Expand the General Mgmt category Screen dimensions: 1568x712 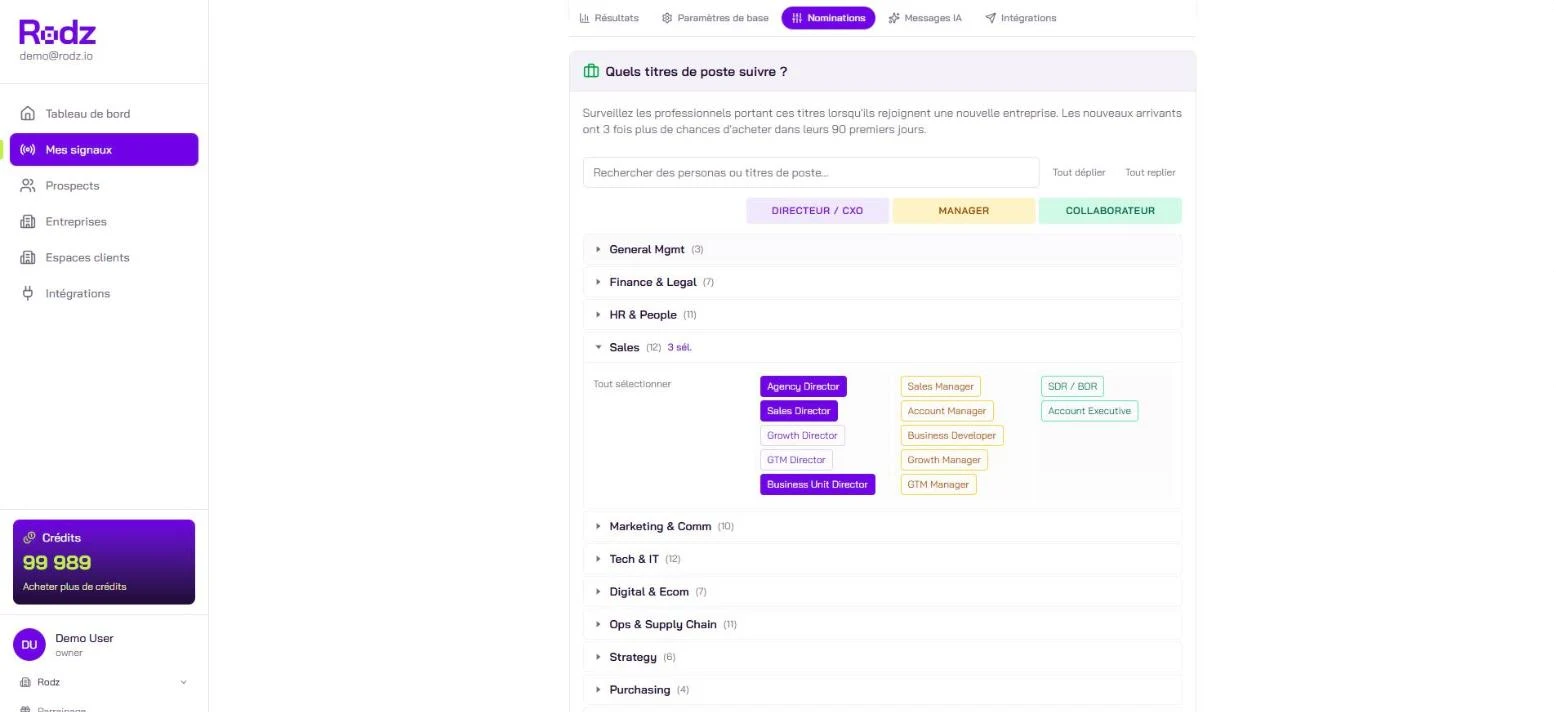(x=882, y=249)
